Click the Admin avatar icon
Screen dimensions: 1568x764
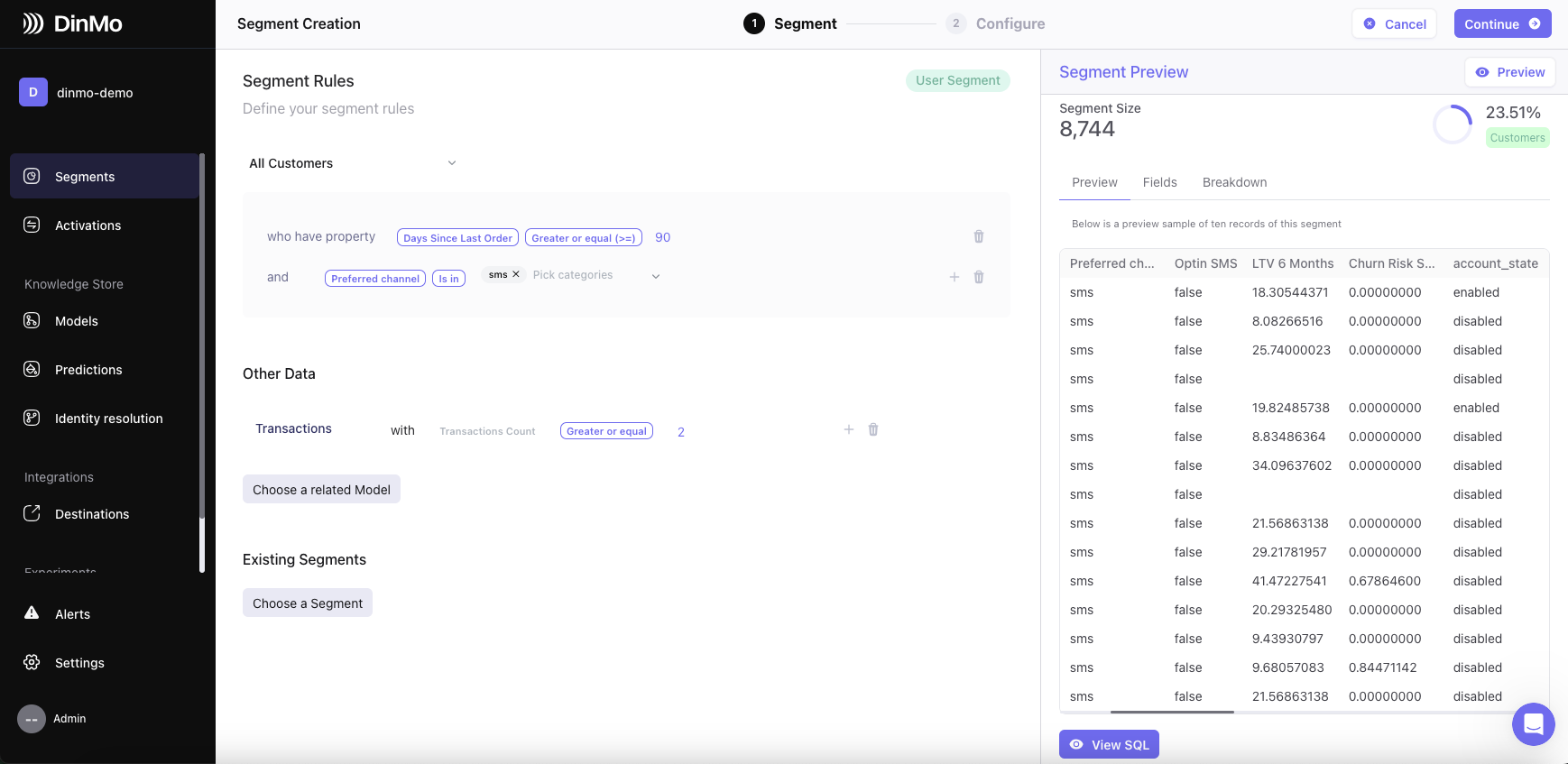click(x=32, y=719)
